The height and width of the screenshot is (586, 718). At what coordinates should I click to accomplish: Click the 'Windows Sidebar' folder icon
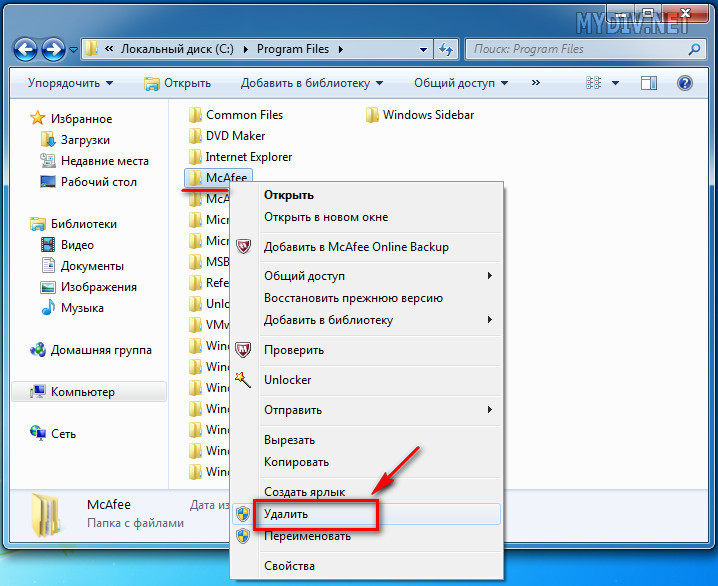(x=372, y=115)
